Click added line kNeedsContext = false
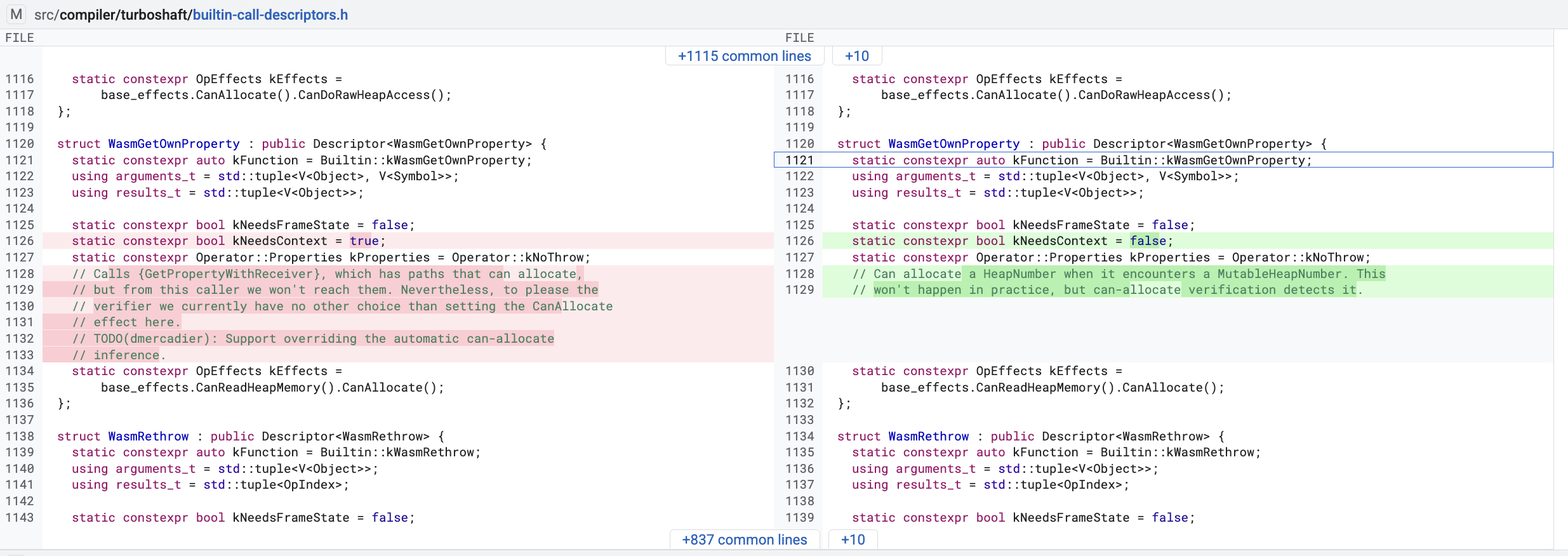Screen dimensions: 1568x556 1188,241
